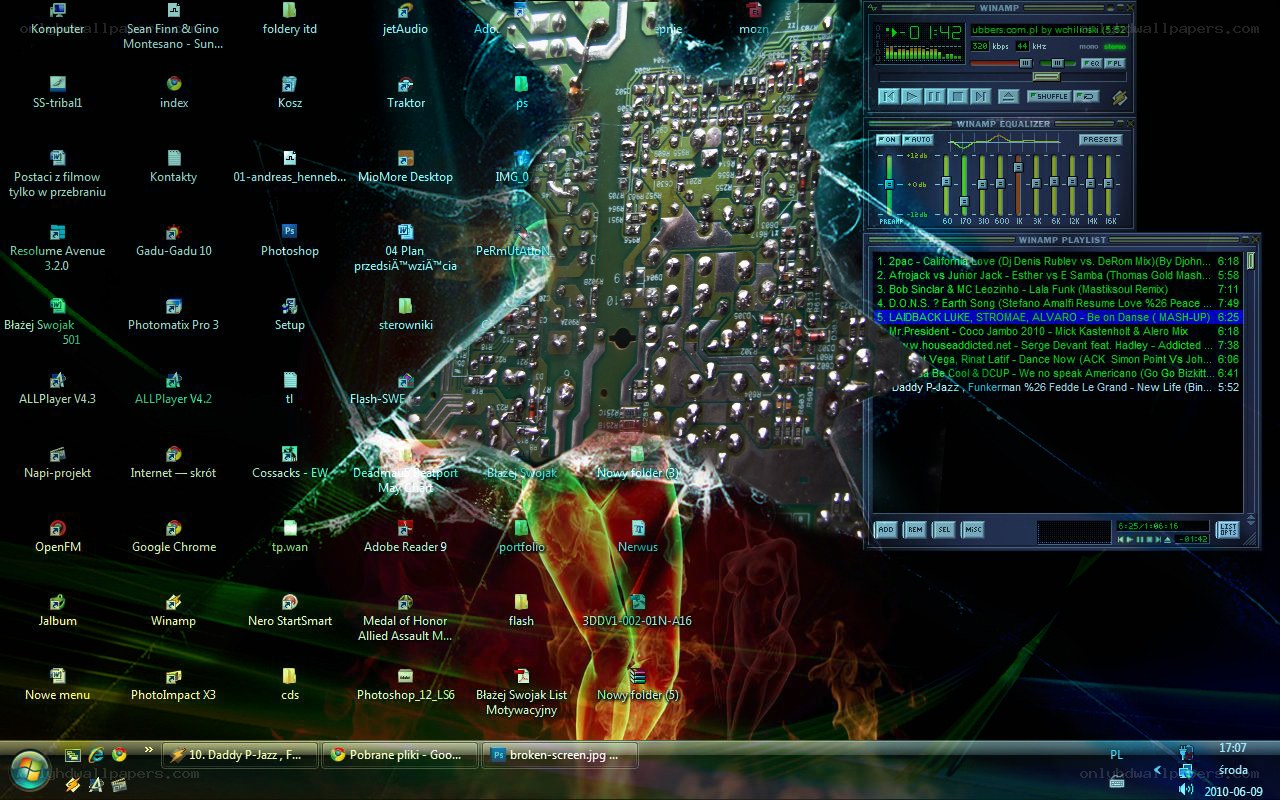The width and height of the screenshot is (1280, 800).
Task: Select playlist track LAIDBACK LUKE Be on Danse
Action: click(x=1058, y=317)
